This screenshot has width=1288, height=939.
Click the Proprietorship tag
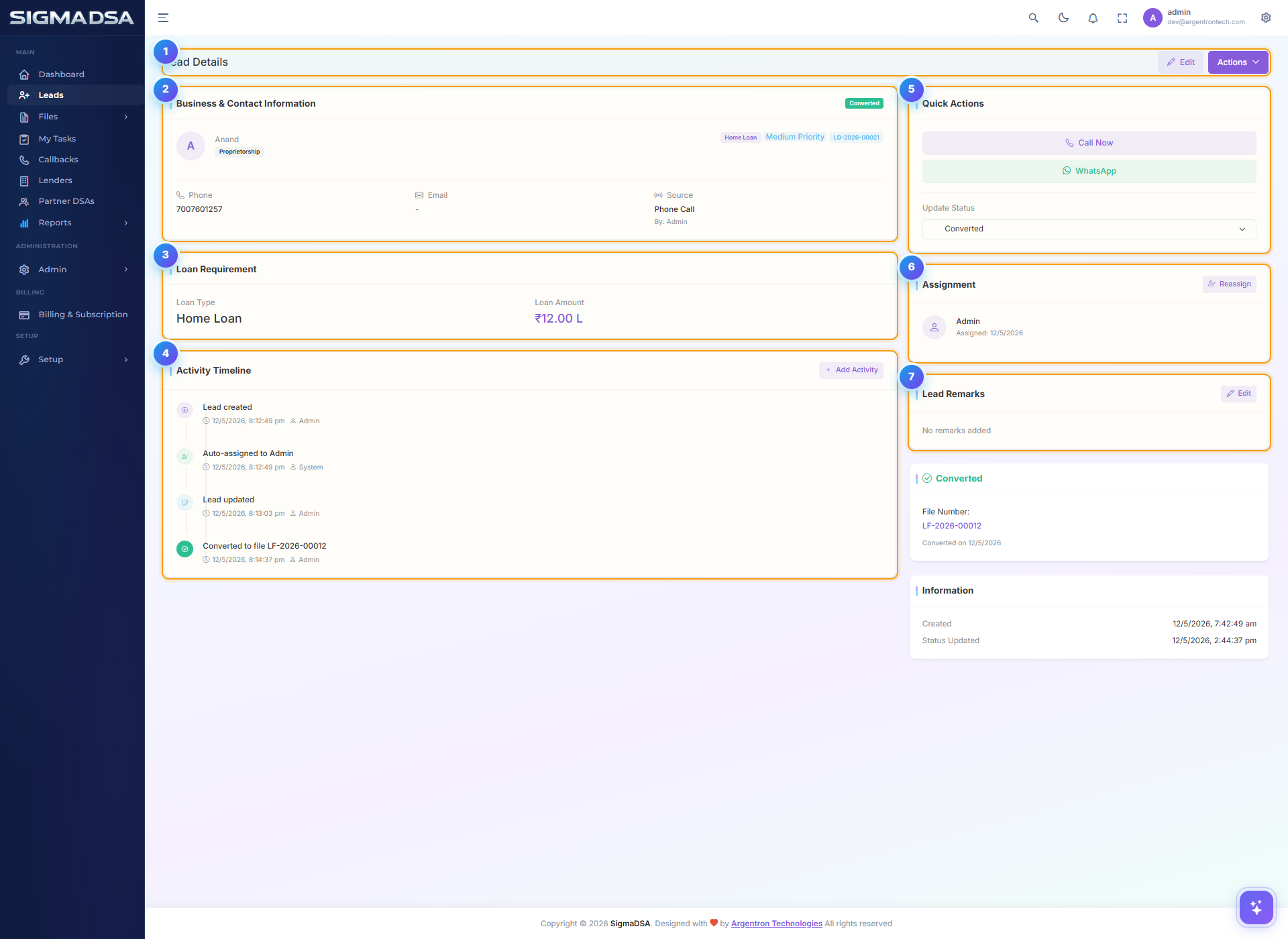[239, 152]
